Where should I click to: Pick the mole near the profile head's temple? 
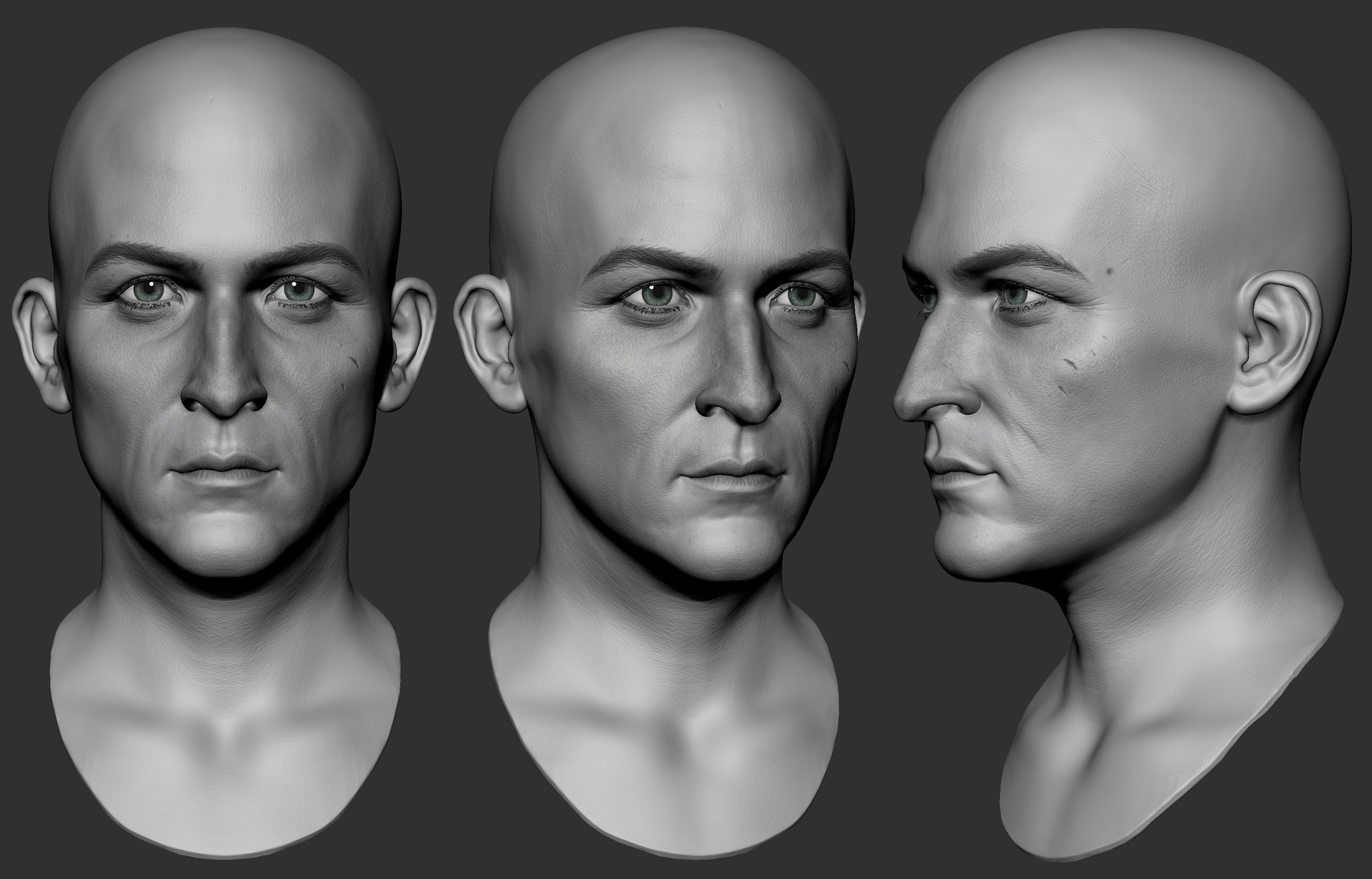(x=1110, y=271)
